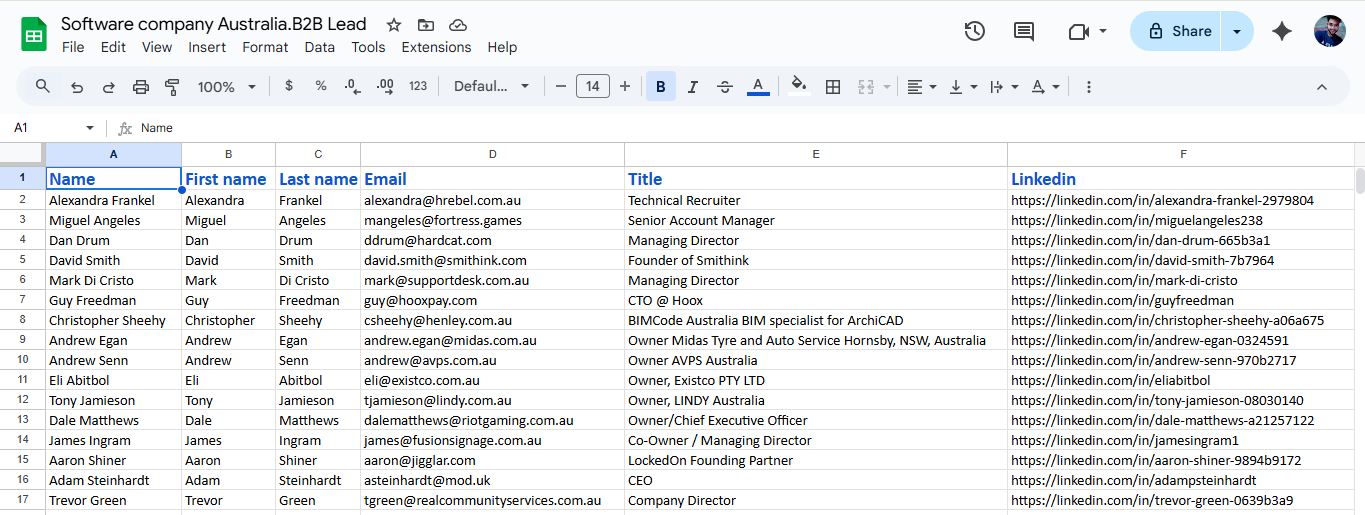This screenshot has width=1365, height=515.
Task: Open the comments icon near Share
Action: [1024, 31]
